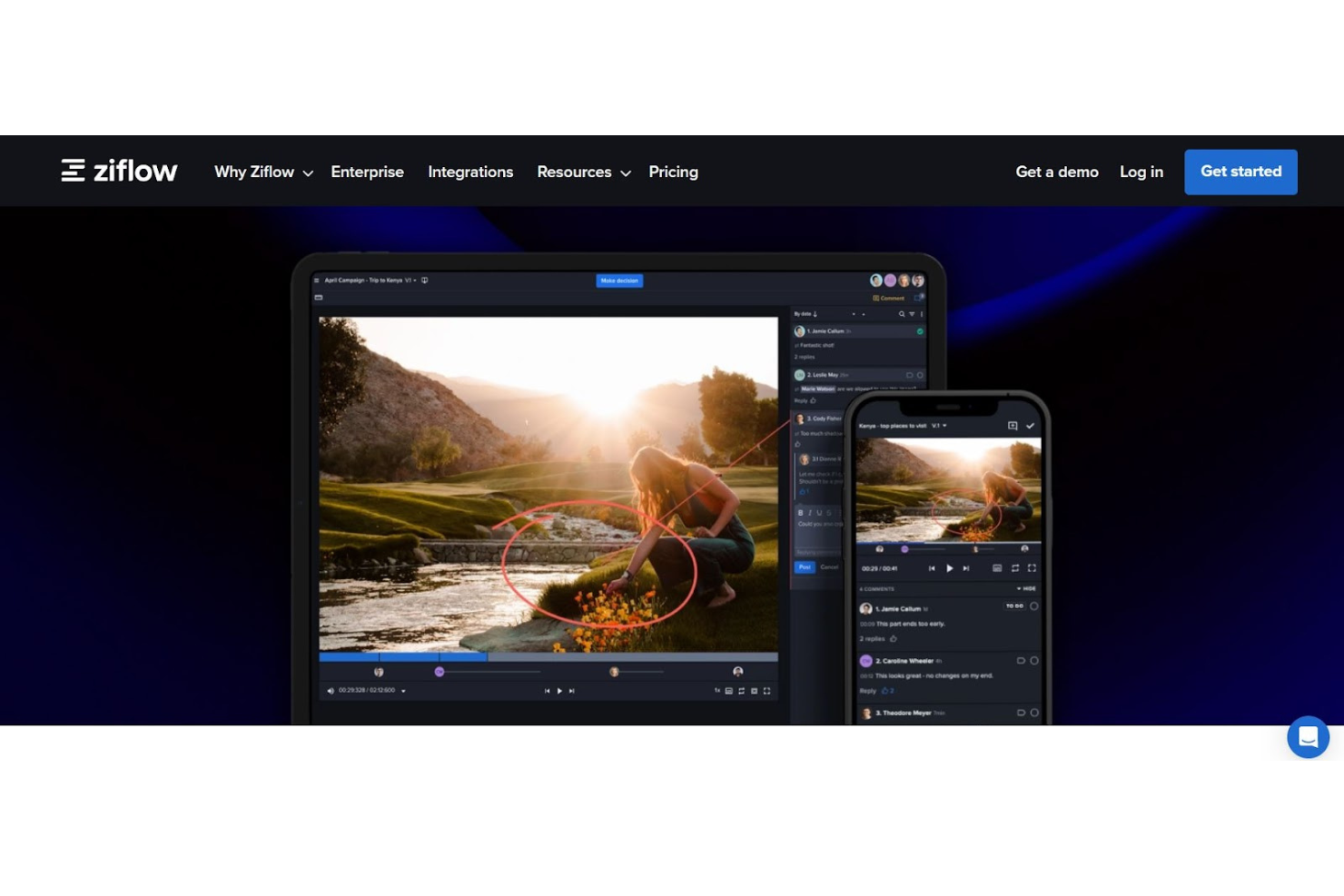Click the Comment icon above the review panel
The width and height of the screenshot is (1344, 896).
coord(887,297)
